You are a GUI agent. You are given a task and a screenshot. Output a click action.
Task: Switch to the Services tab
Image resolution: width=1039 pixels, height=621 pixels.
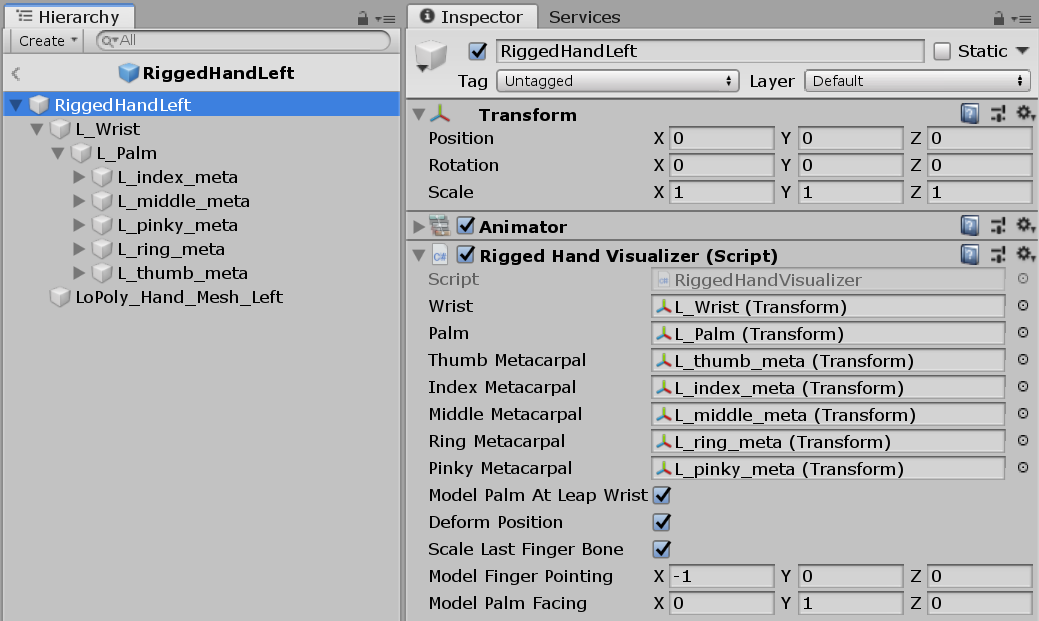584,17
